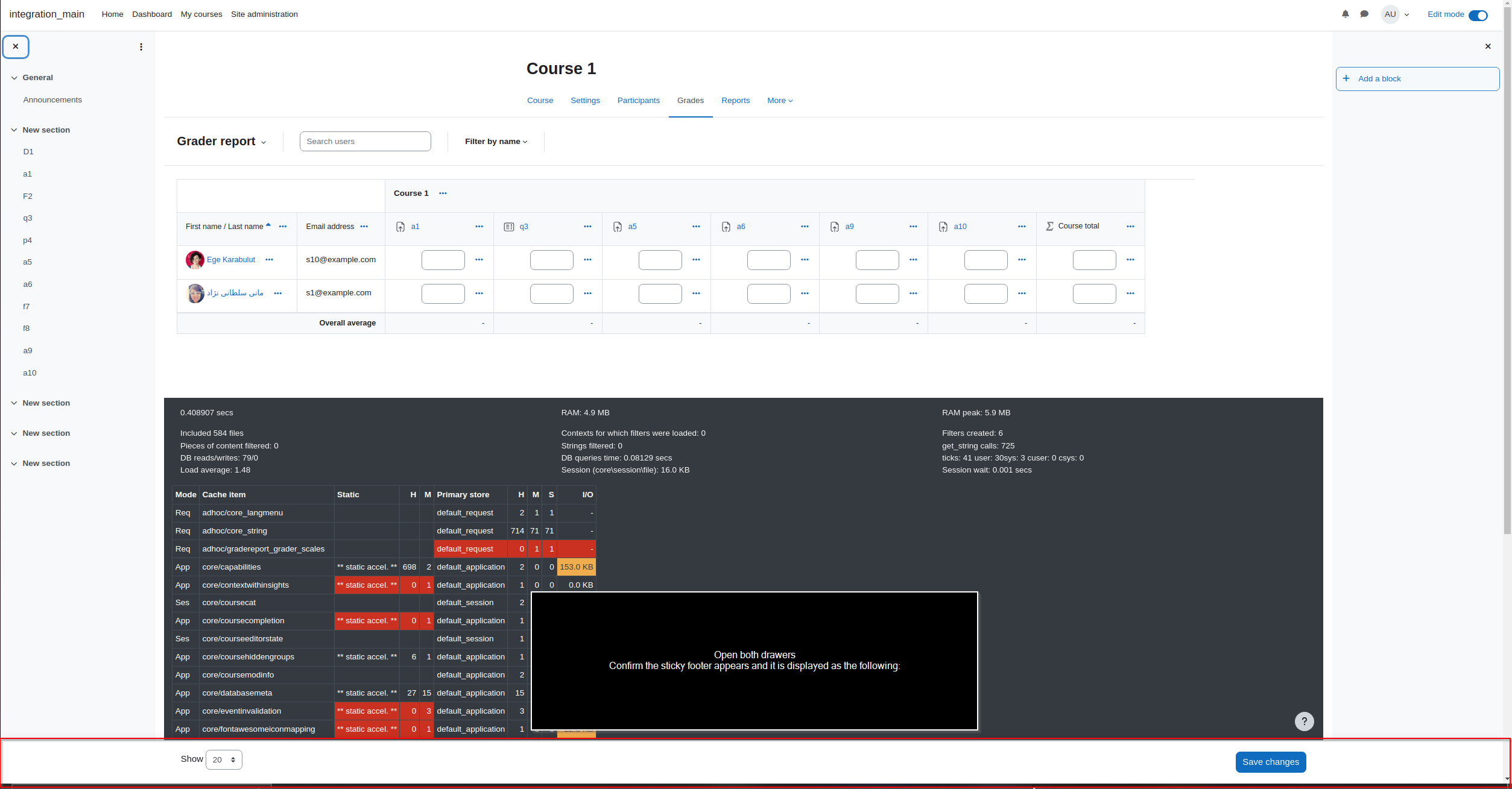Click Ege Karabulut's profile picture
This screenshot has width=1512, height=789.
point(195,260)
